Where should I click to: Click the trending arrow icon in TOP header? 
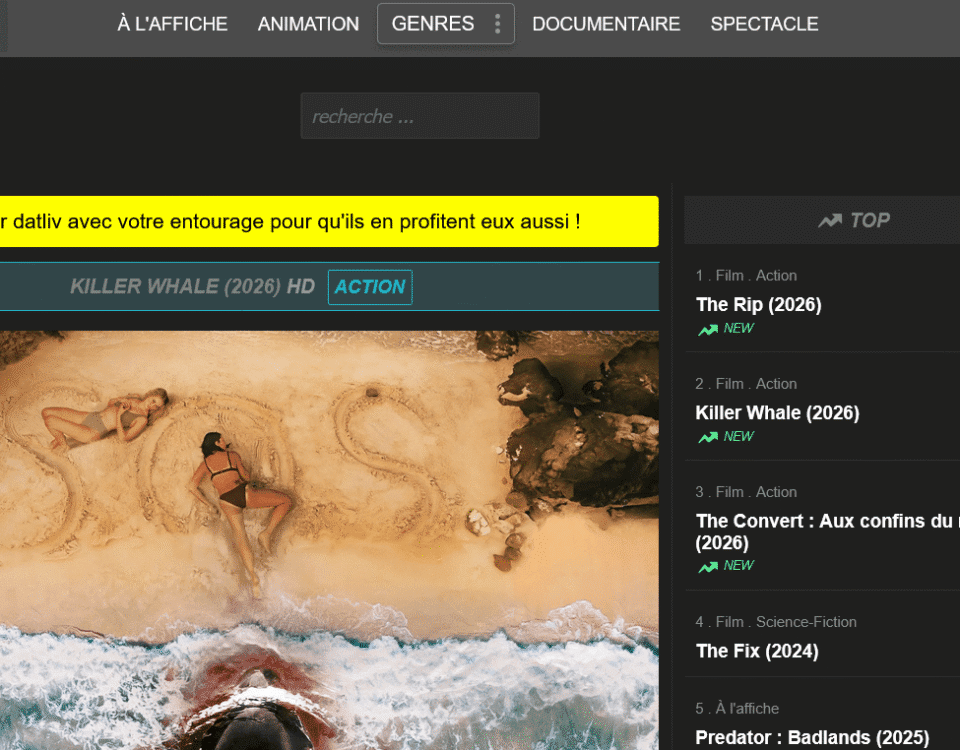click(829, 221)
